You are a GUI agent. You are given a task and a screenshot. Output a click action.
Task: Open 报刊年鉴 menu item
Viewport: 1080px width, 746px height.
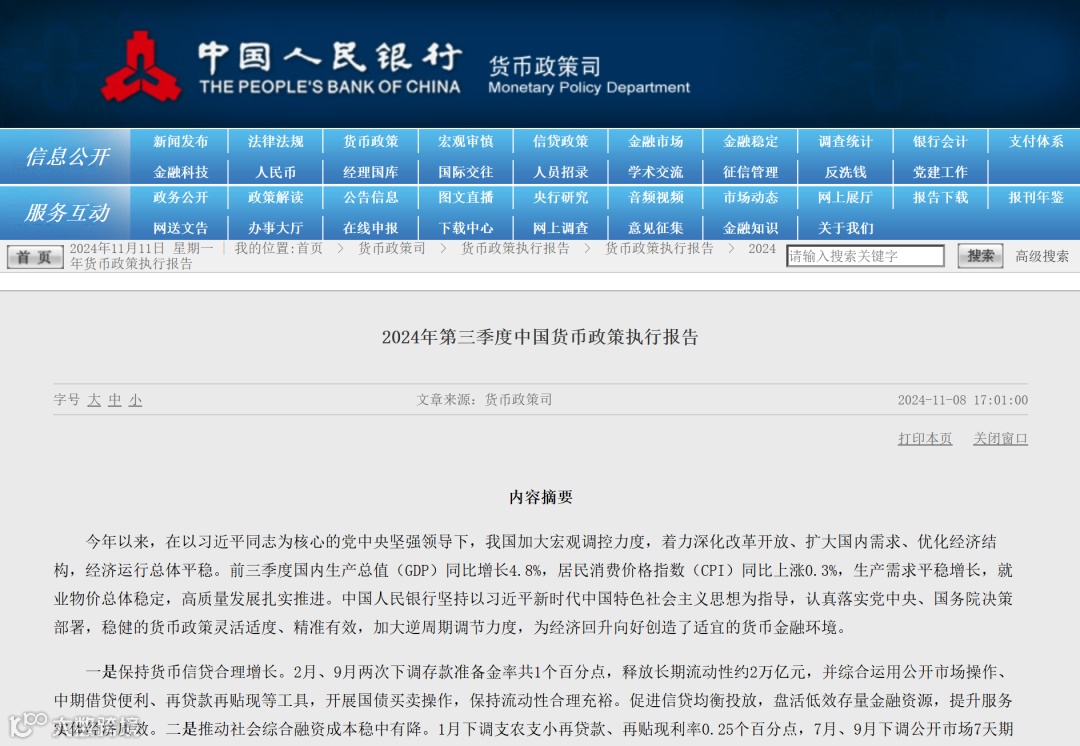coord(1036,197)
